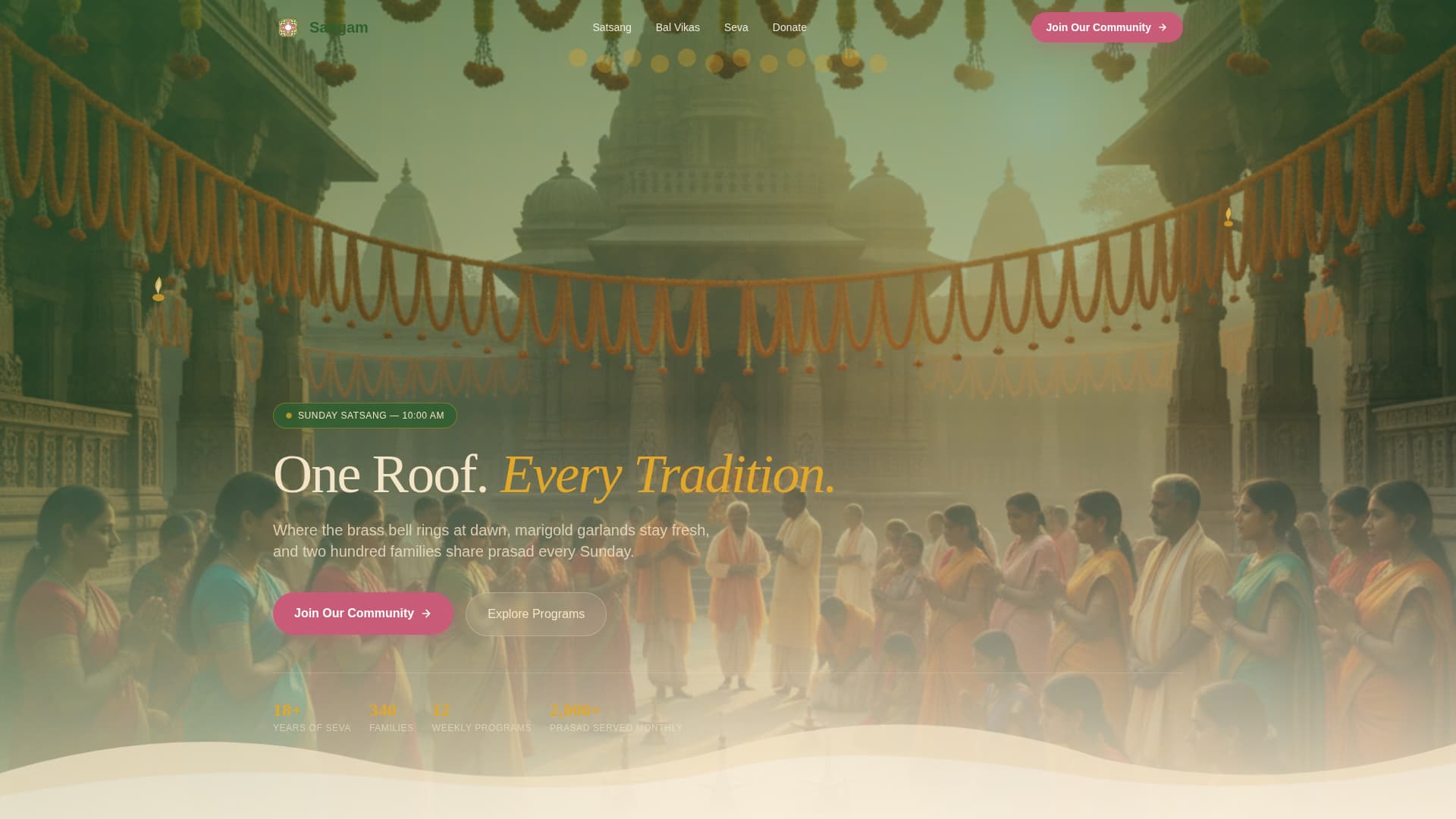Open the Satsang navigation item

611,27
